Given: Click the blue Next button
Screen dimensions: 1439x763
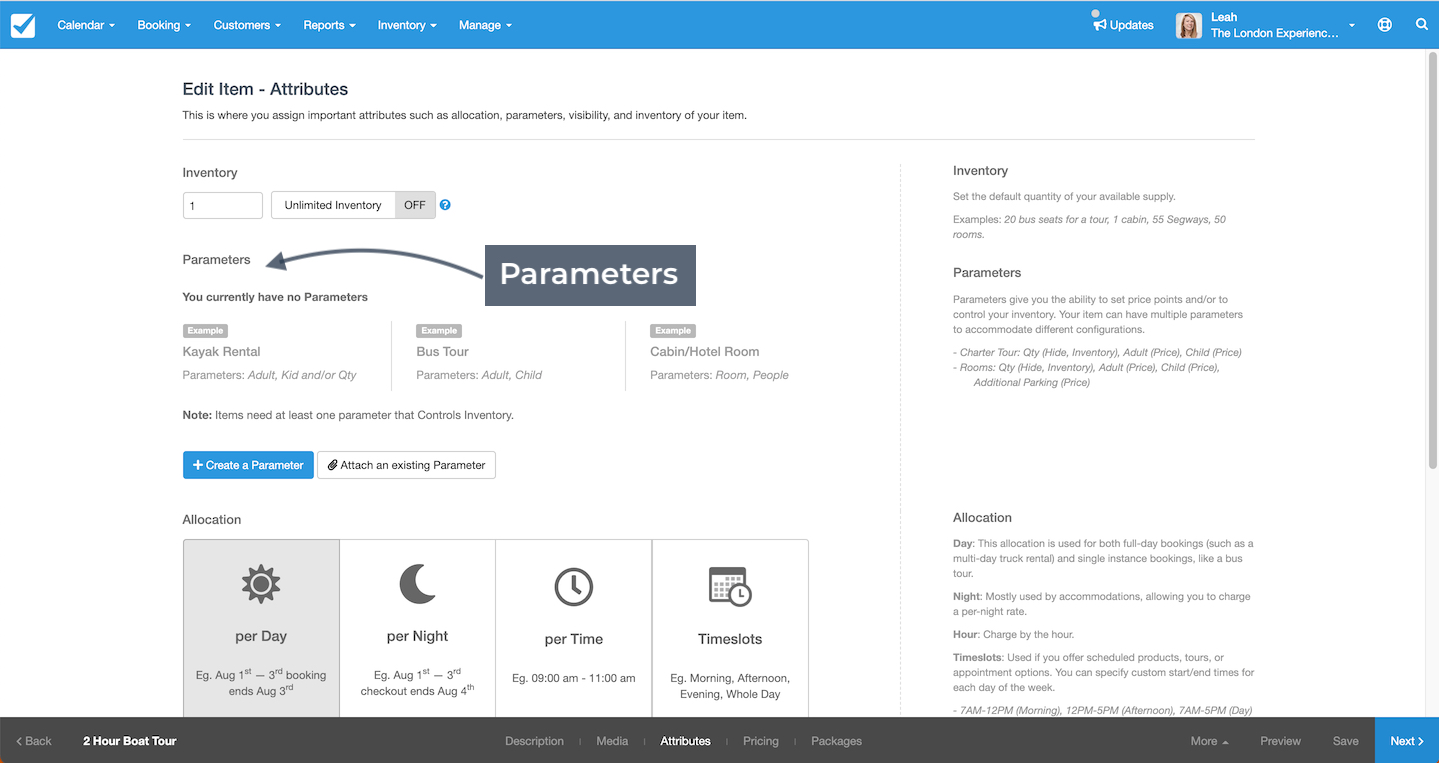Looking at the screenshot, I should (x=1407, y=741).
